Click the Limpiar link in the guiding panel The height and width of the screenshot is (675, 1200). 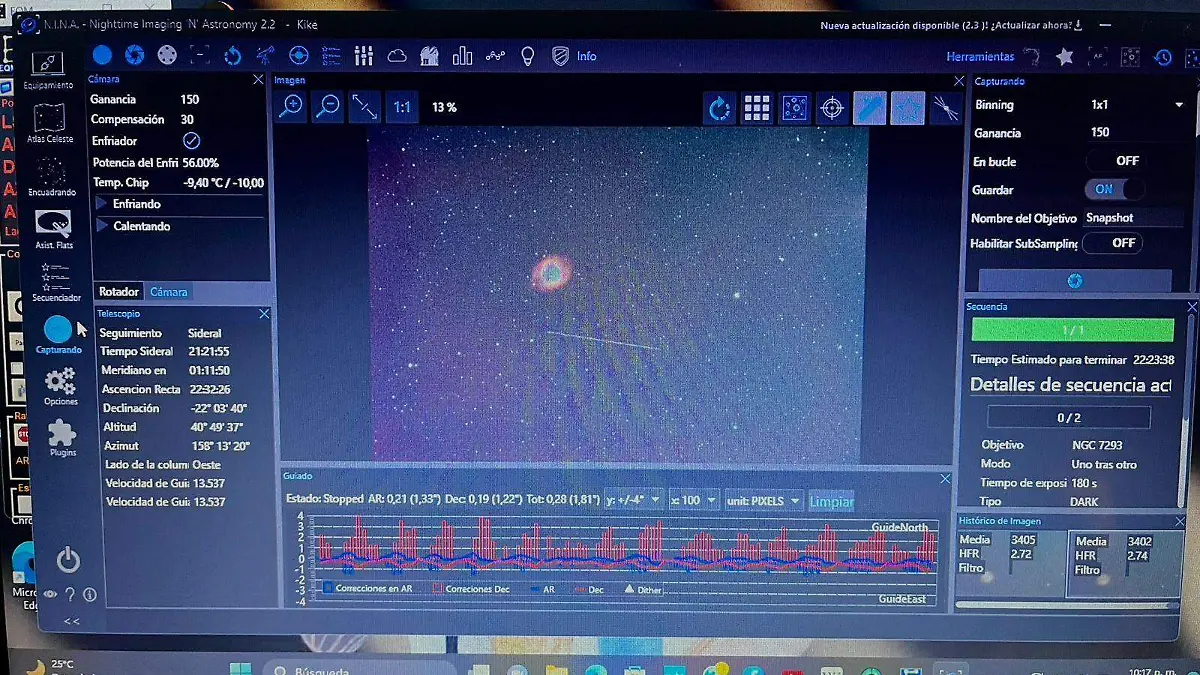pyautogui.click(x=831, y=501)
